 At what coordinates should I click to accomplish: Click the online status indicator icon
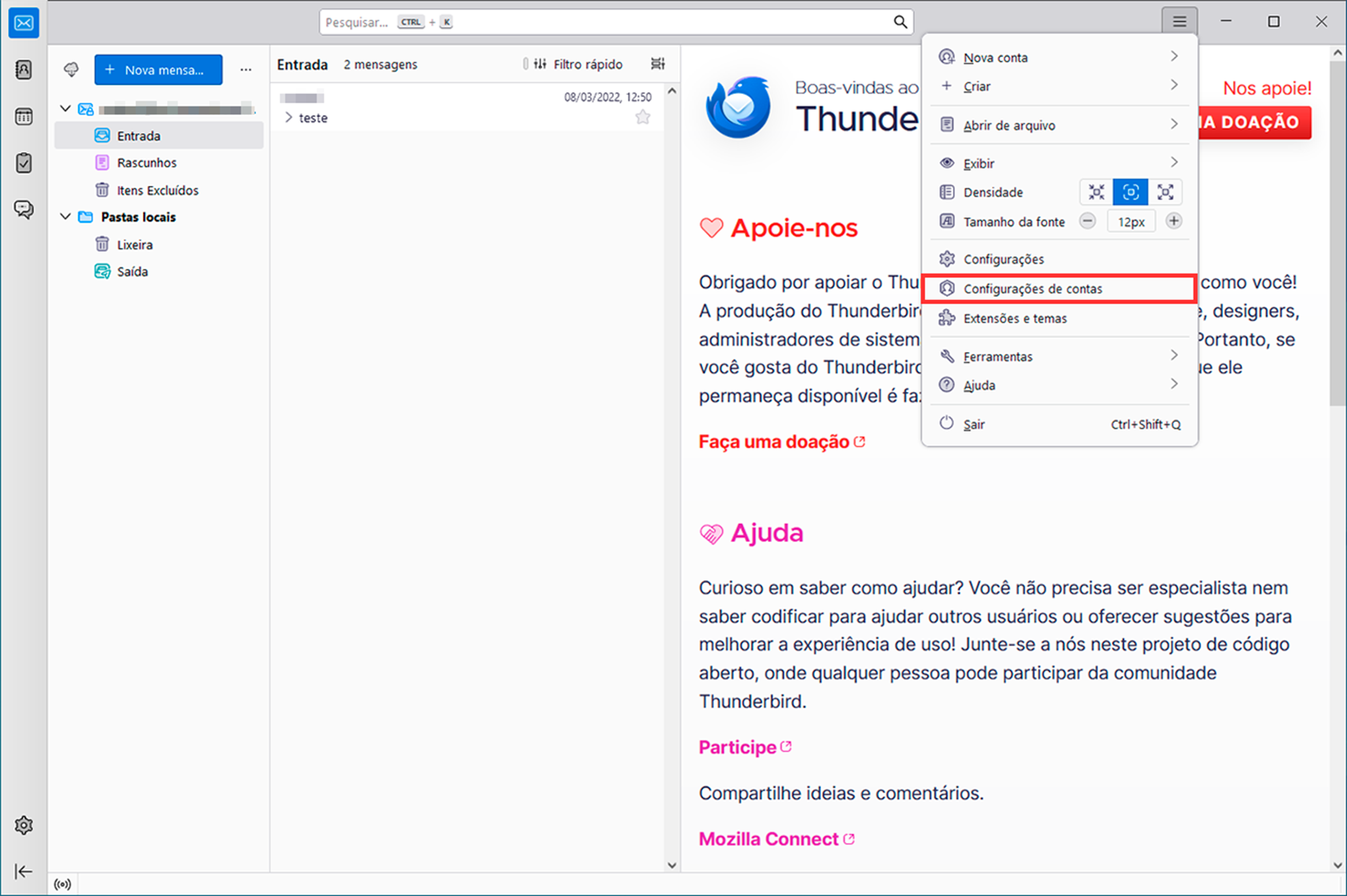click(63, 884)
